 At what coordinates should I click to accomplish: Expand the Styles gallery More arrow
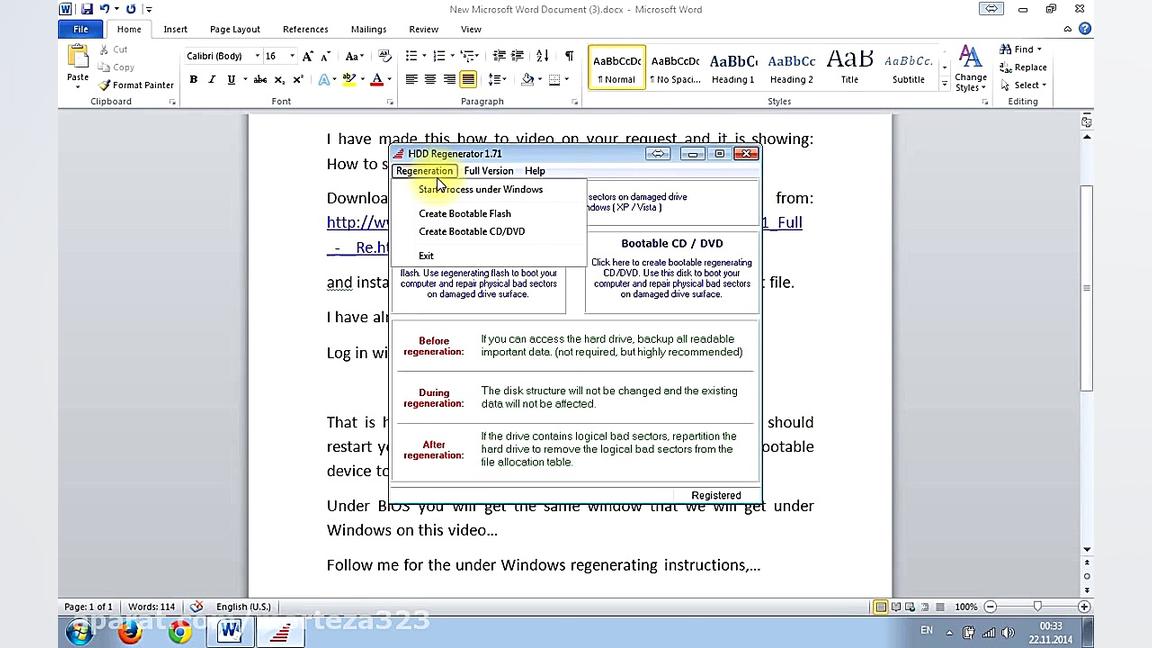pyautogui.click(x=945, y=85)
